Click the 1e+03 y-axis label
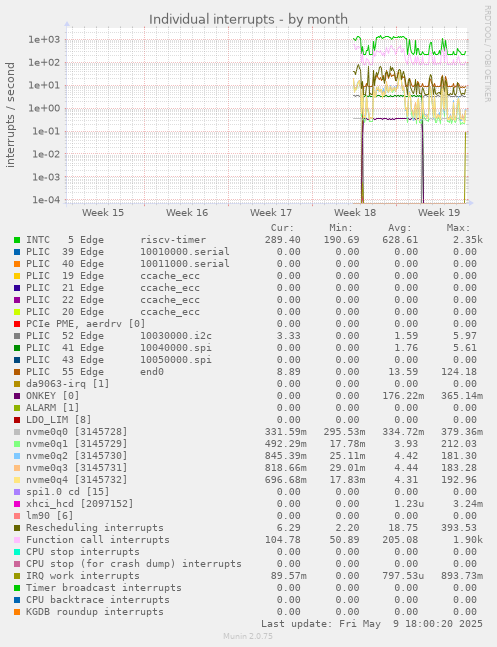 44,40
